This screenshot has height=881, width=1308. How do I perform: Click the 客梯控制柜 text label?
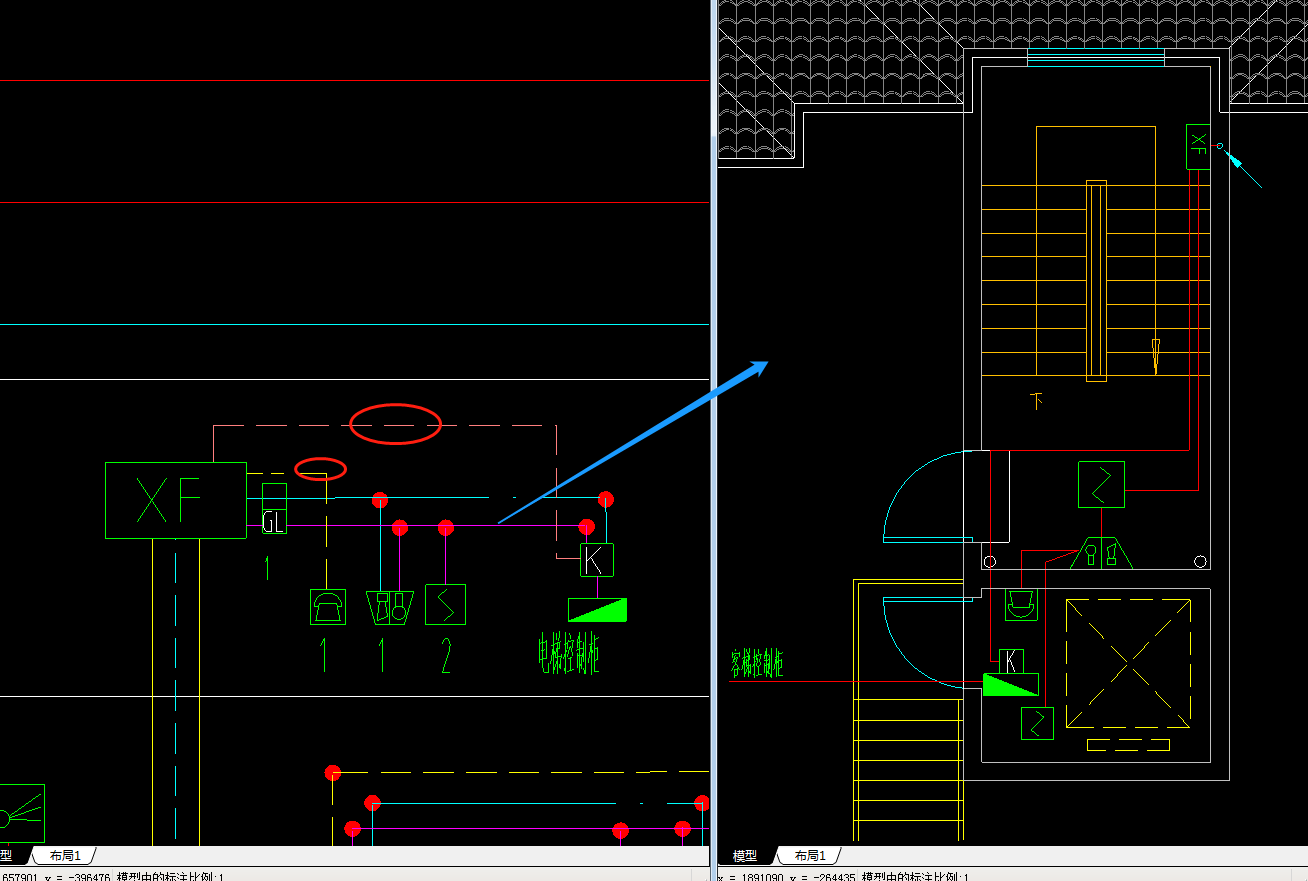[x=757, y=664]
